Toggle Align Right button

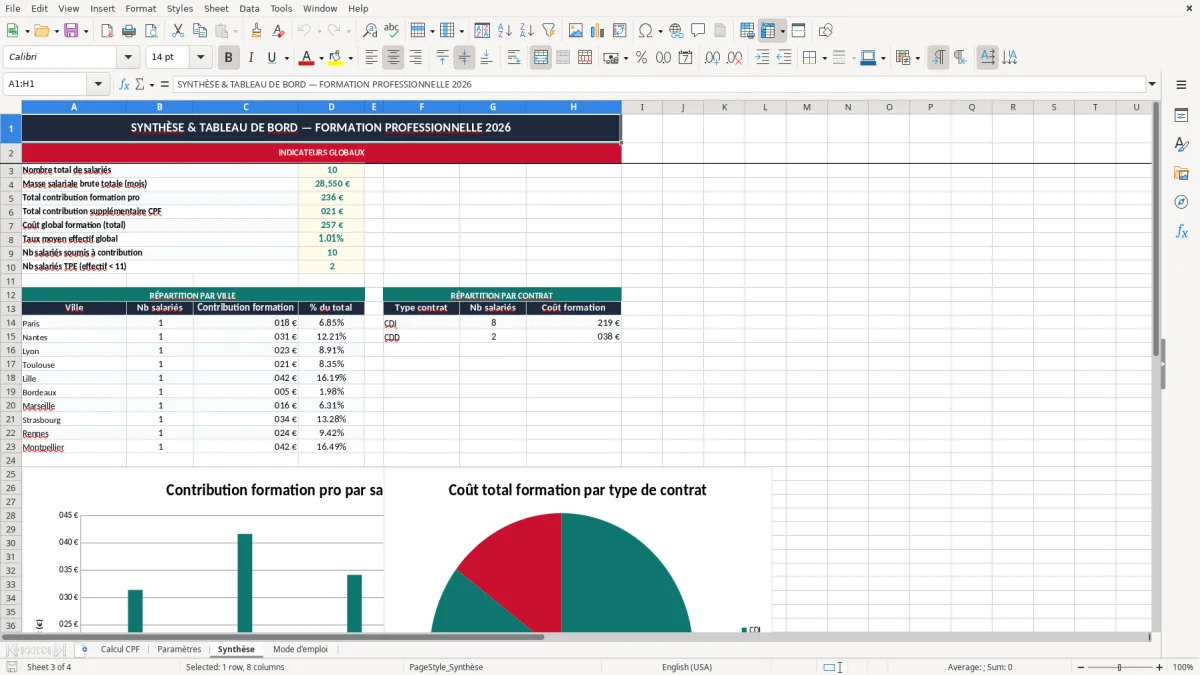[415, 58]
